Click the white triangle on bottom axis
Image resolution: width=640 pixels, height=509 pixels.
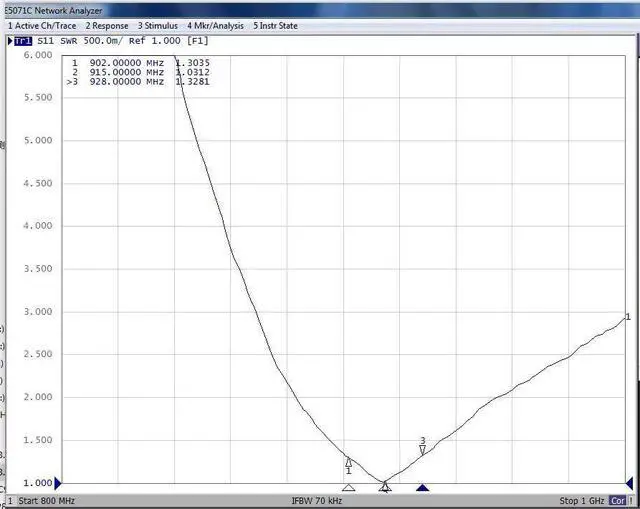point(348,488)
